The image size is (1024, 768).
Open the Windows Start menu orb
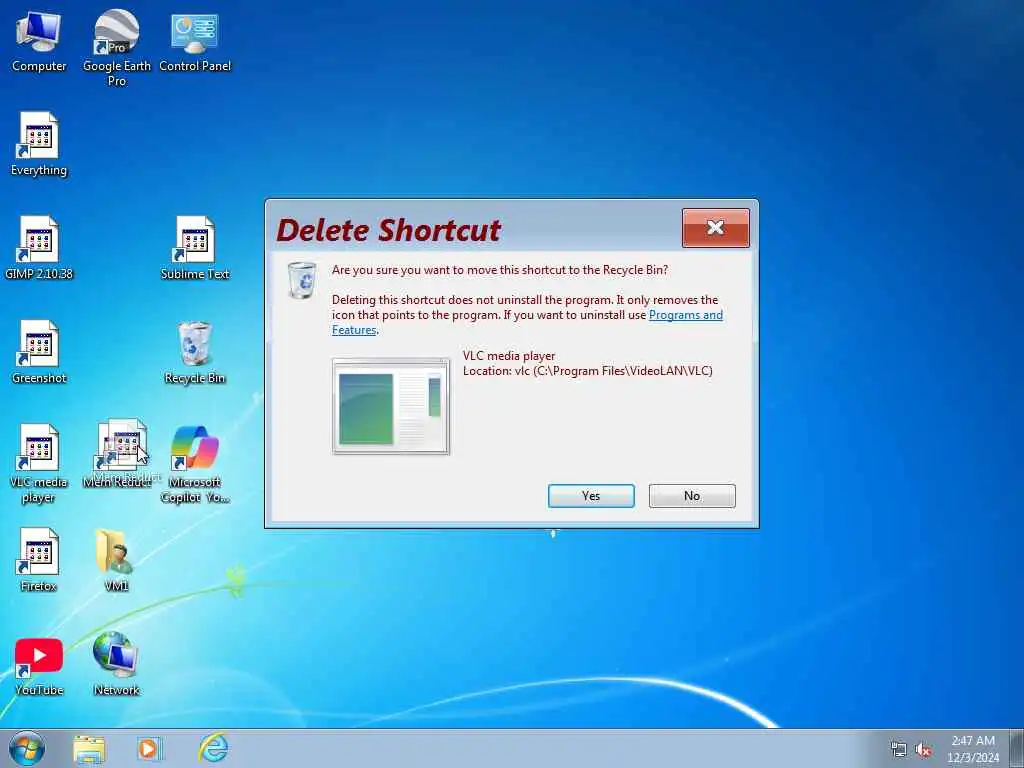click(x=27, y=748)
